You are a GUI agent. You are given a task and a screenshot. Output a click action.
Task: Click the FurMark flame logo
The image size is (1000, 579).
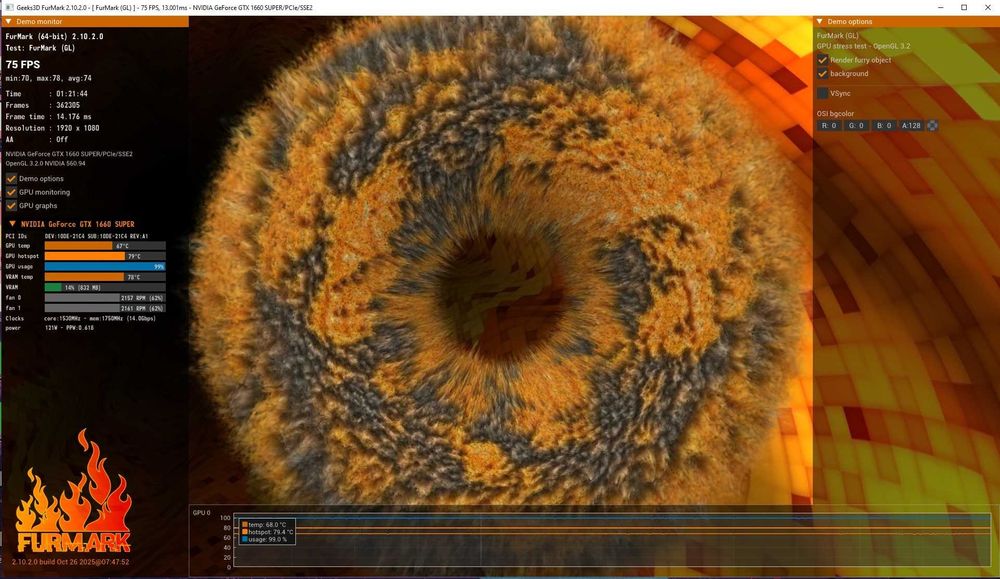point(73,491)
